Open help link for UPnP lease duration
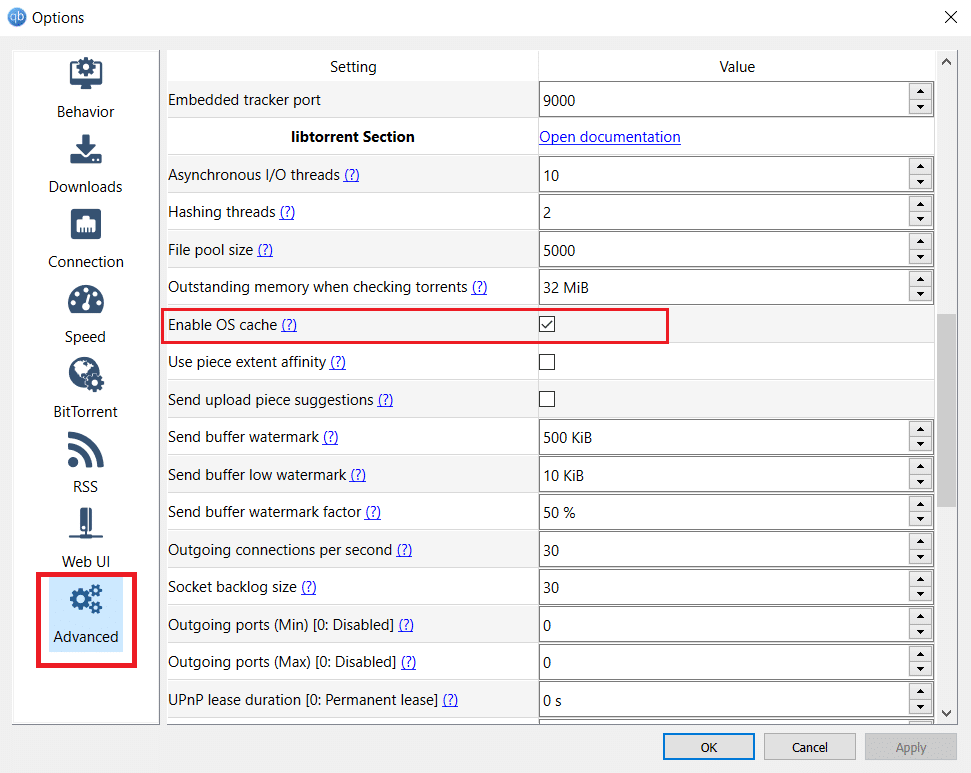The height and width of the screenshot is (773, 971). tap(450, 699)
